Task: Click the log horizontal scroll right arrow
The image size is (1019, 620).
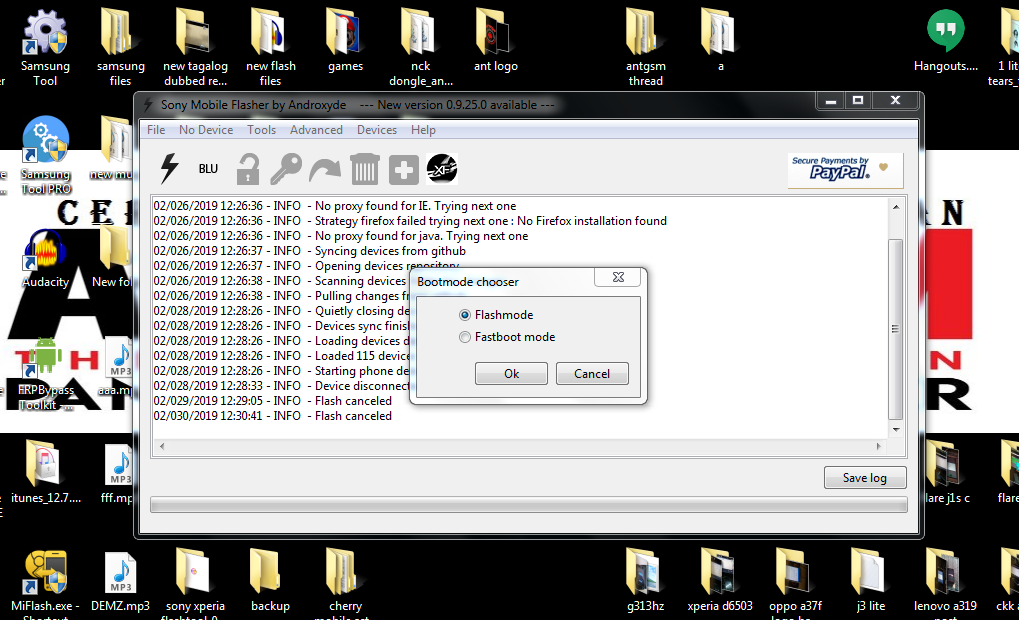Action: pos(879,446)
